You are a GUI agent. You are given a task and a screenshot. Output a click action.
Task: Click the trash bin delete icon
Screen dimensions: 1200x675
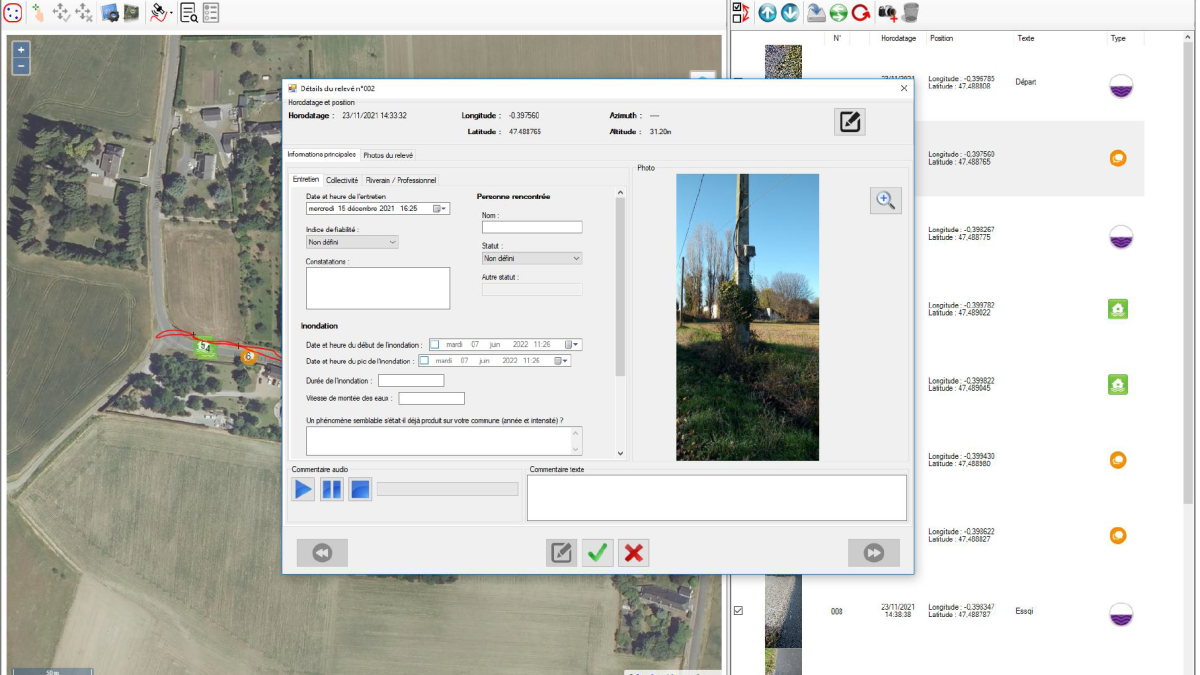pos(910,13)
